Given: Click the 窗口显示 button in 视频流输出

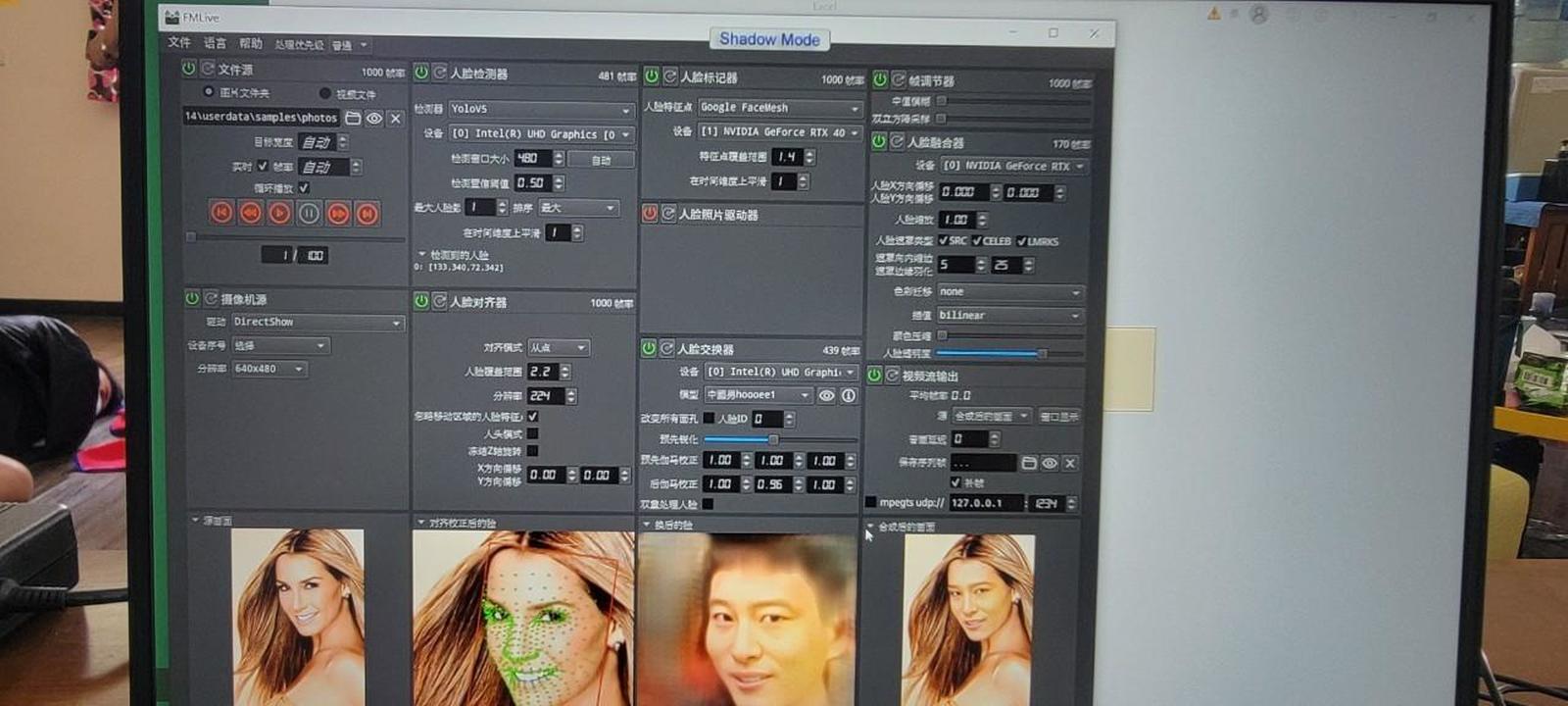Looking at the screenshot, I should tap(1058, 417).
